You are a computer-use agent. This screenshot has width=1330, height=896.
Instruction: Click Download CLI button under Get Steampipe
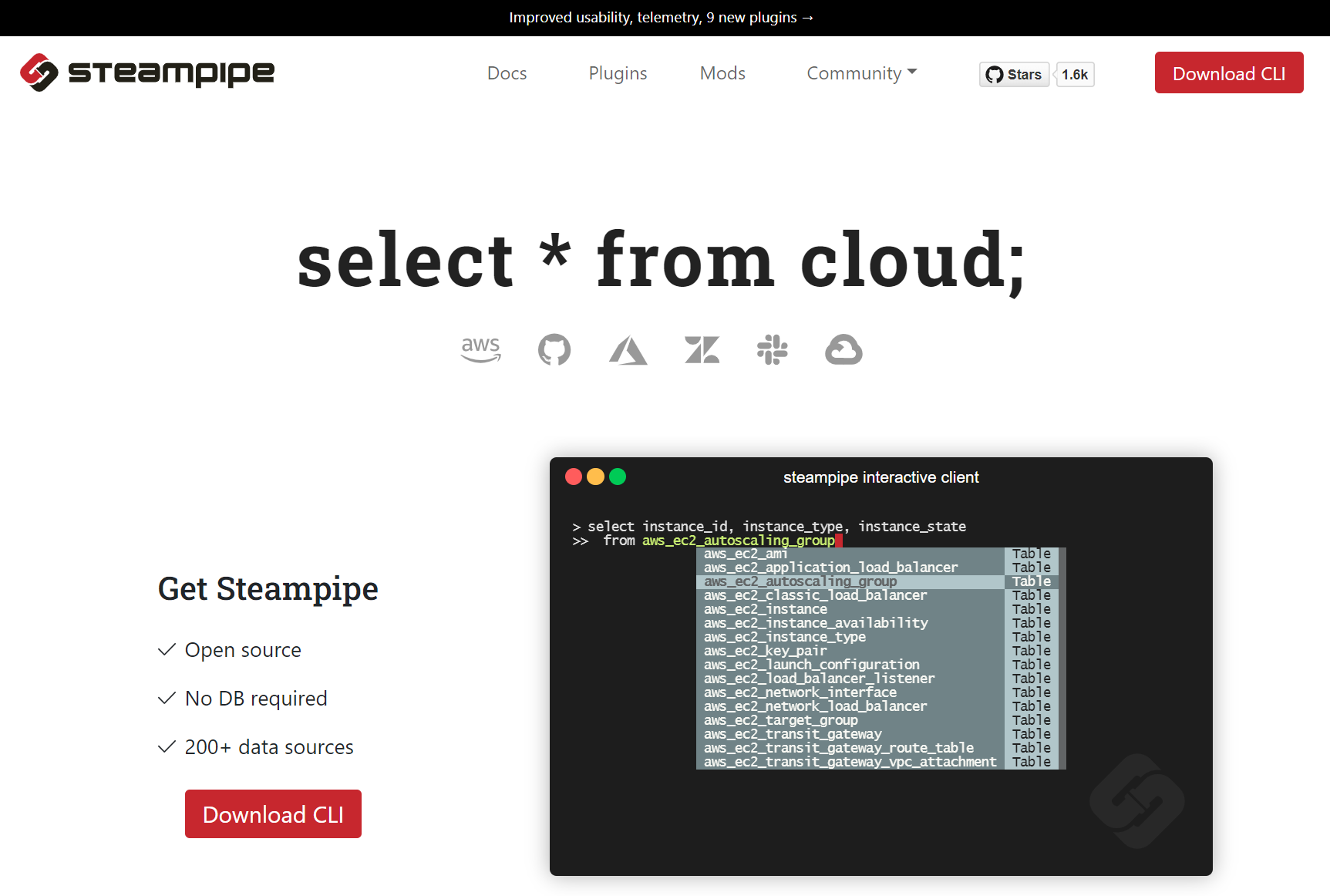[x=273, y=813]
